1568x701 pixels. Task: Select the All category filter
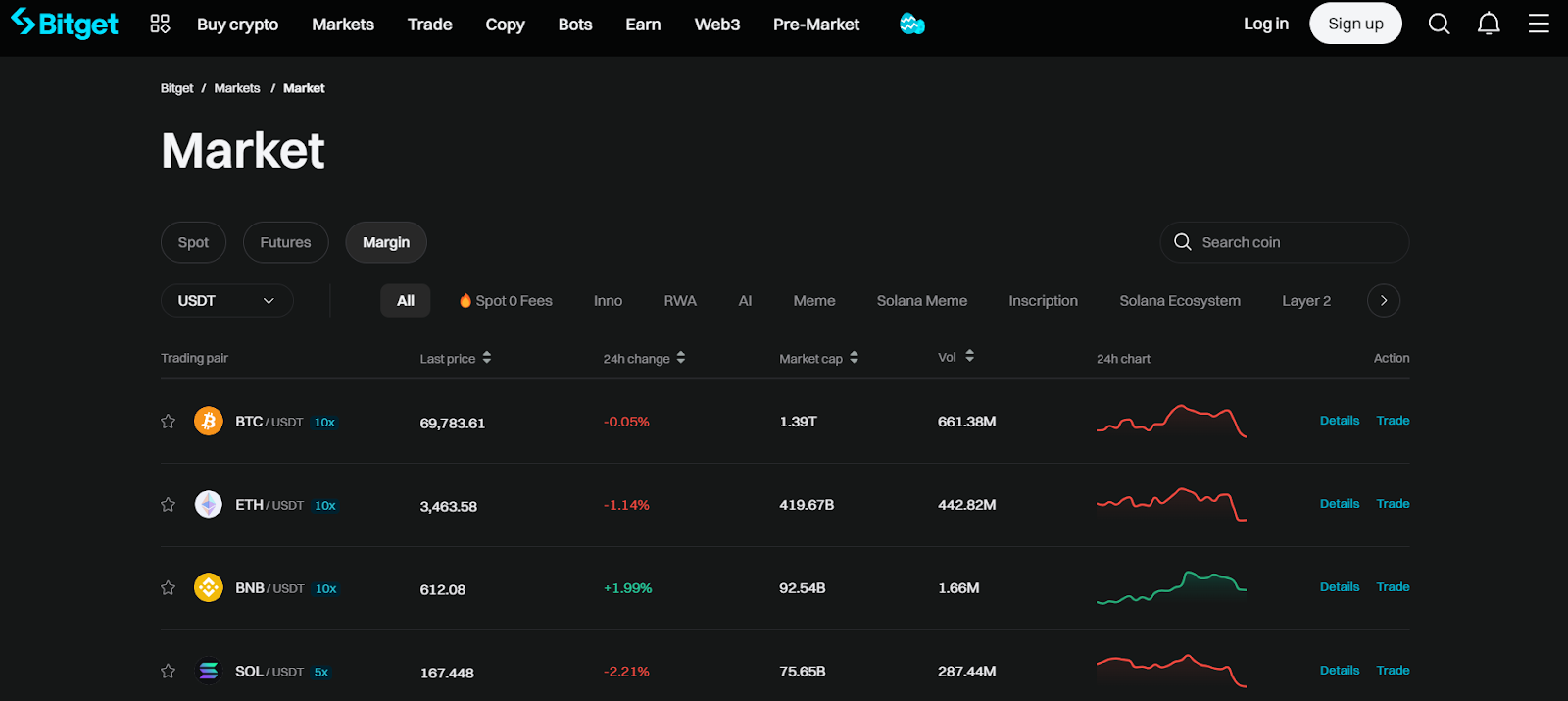coord(406,301)
